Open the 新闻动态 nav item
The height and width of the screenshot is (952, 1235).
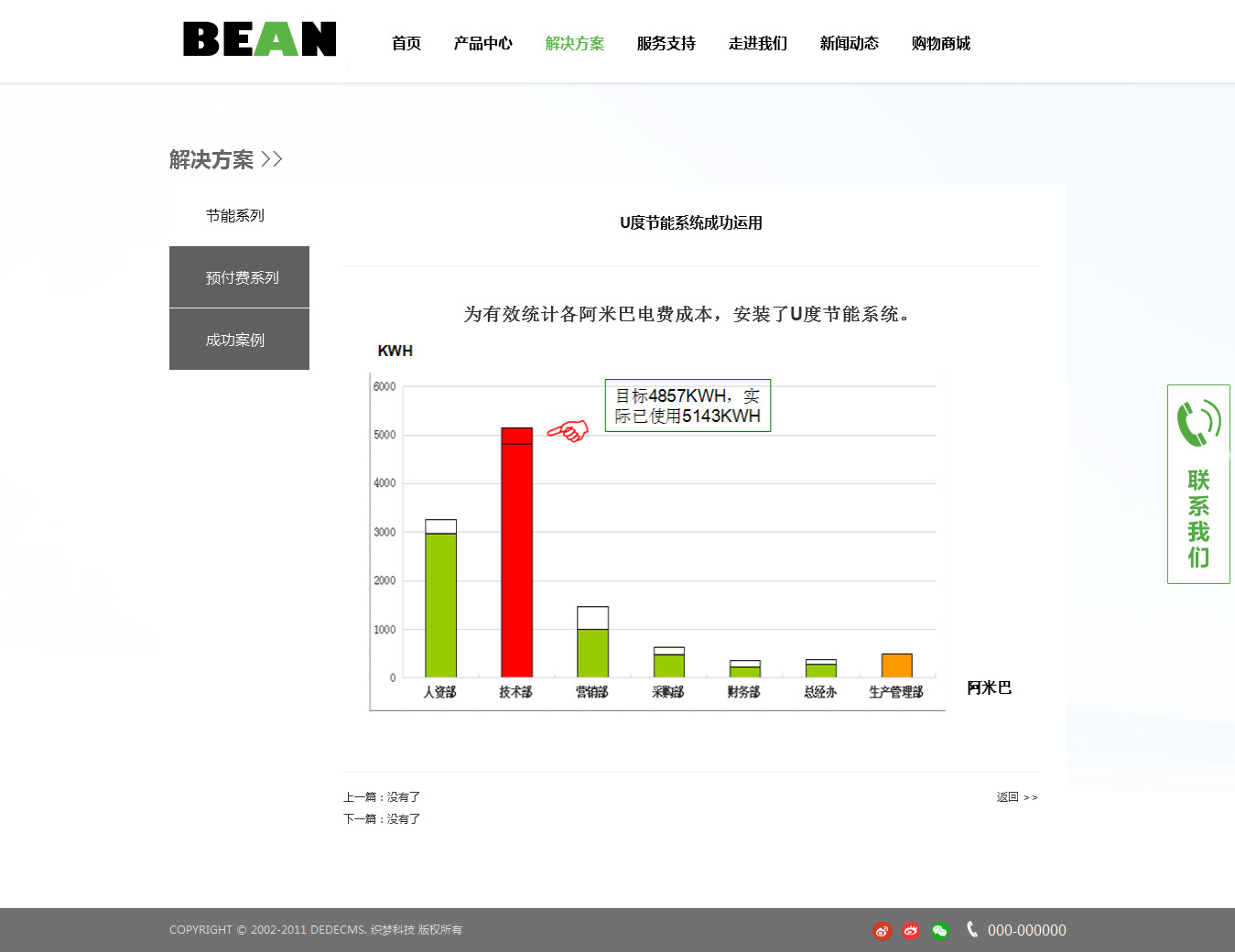pos(849,43)
